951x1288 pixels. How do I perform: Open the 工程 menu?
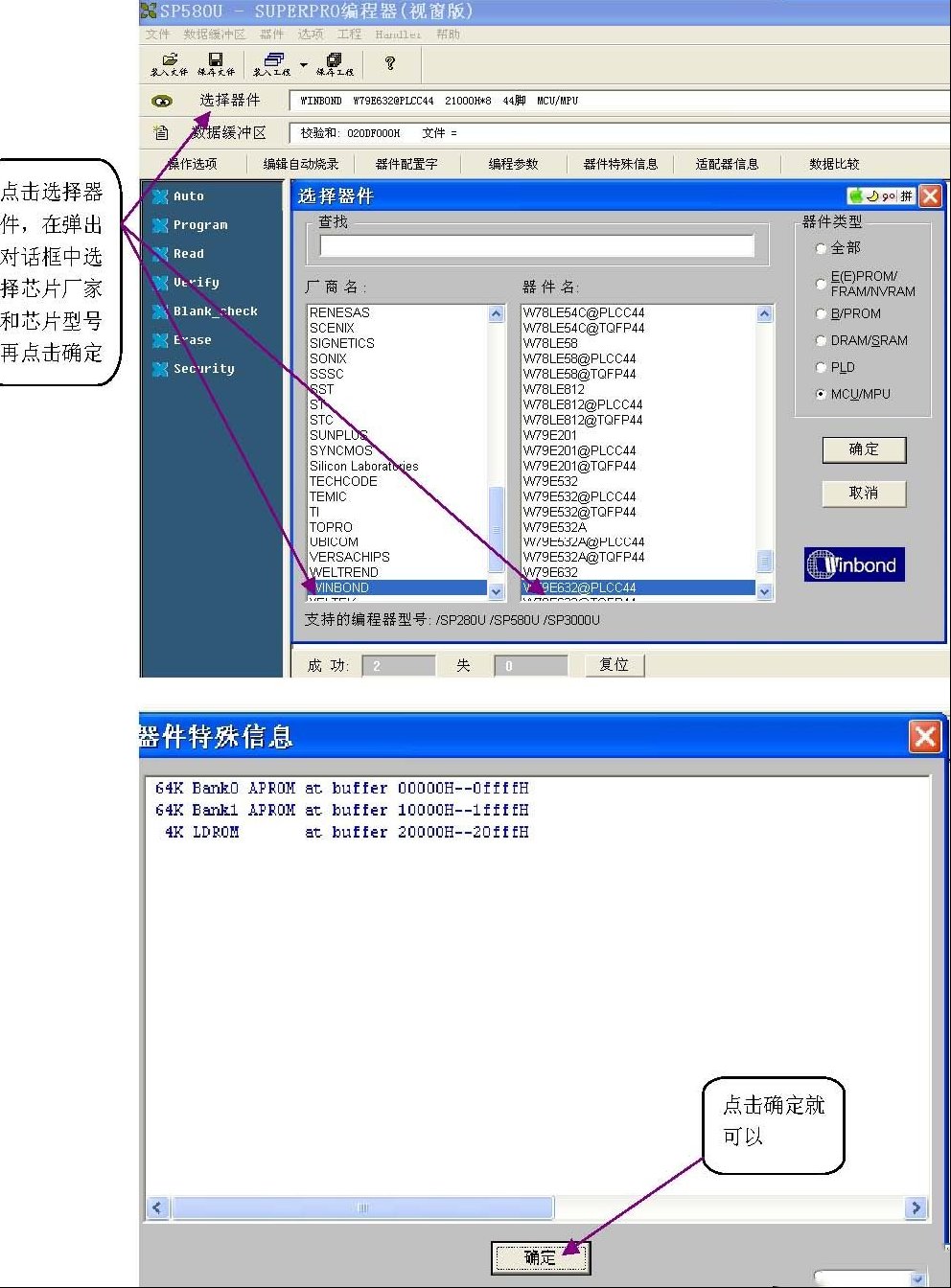pos(349,34)
